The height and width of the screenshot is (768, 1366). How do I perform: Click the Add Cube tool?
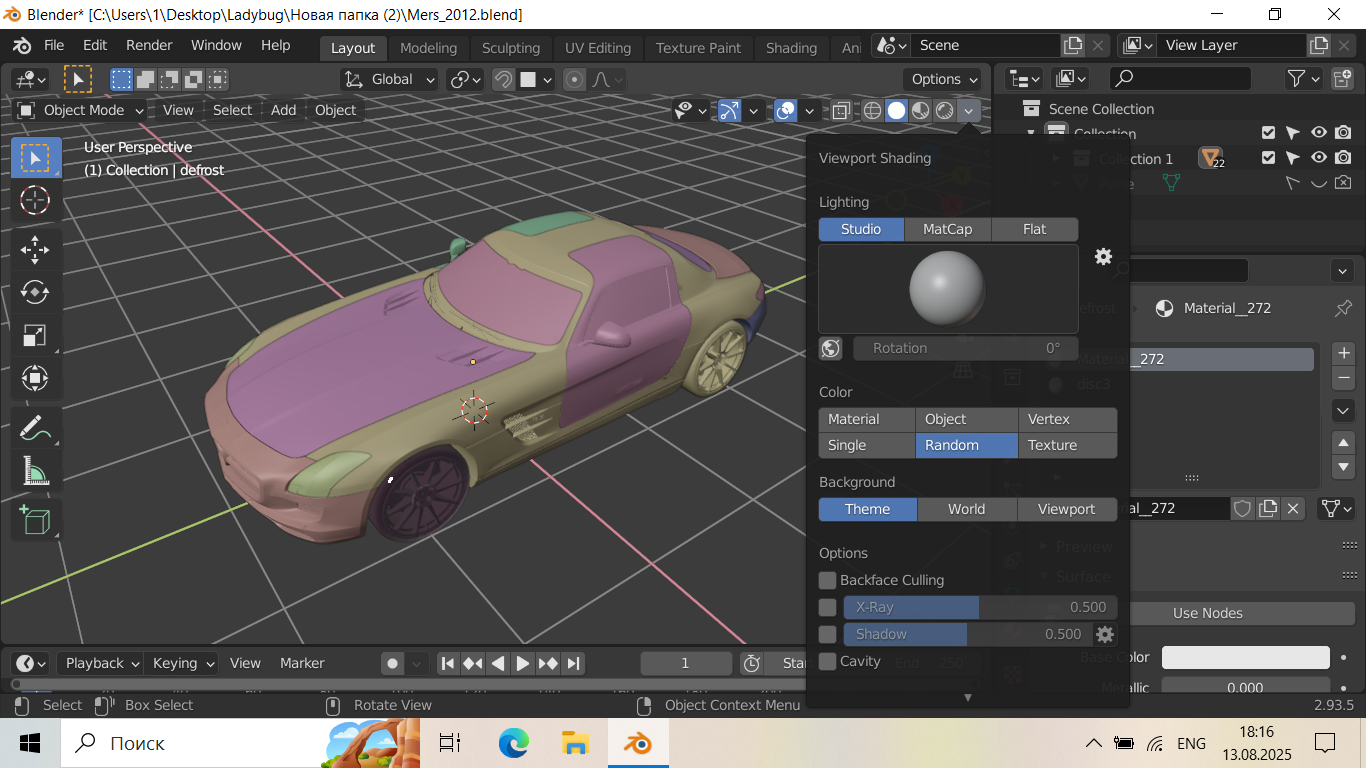35,520
